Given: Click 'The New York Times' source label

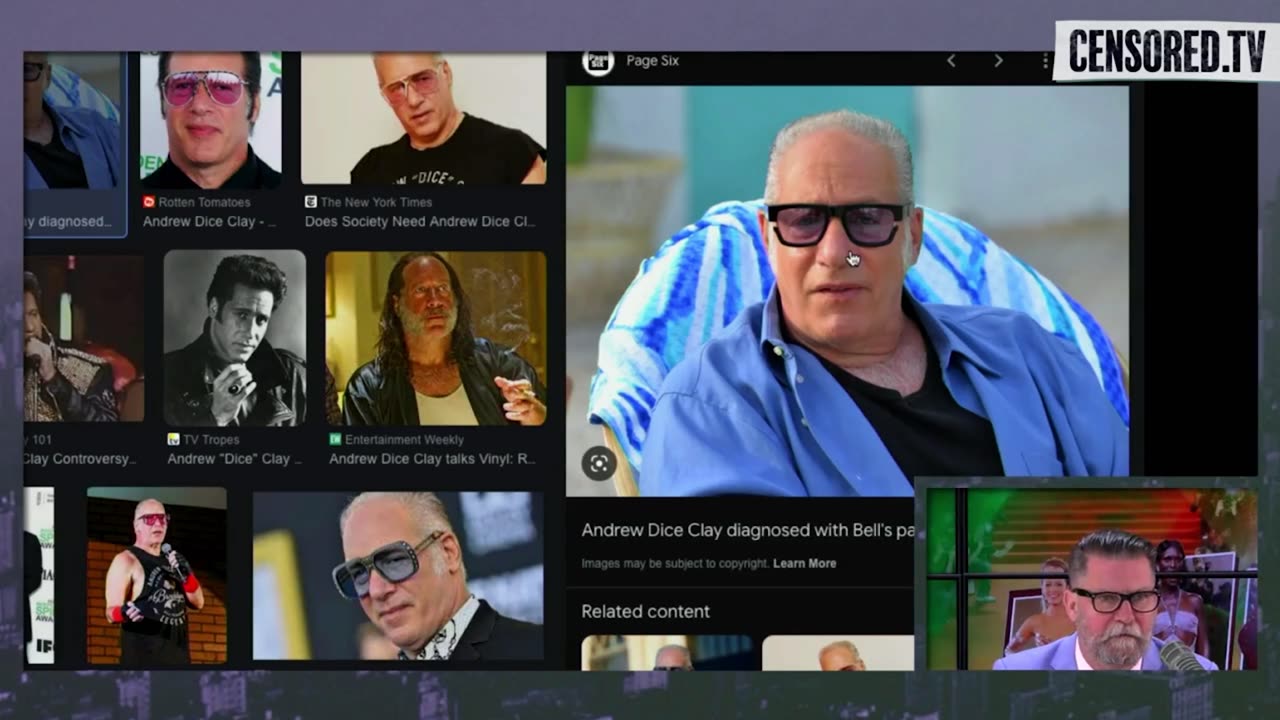Looking at the screenshot, I should pyautogui.click(x=377, y=202).
